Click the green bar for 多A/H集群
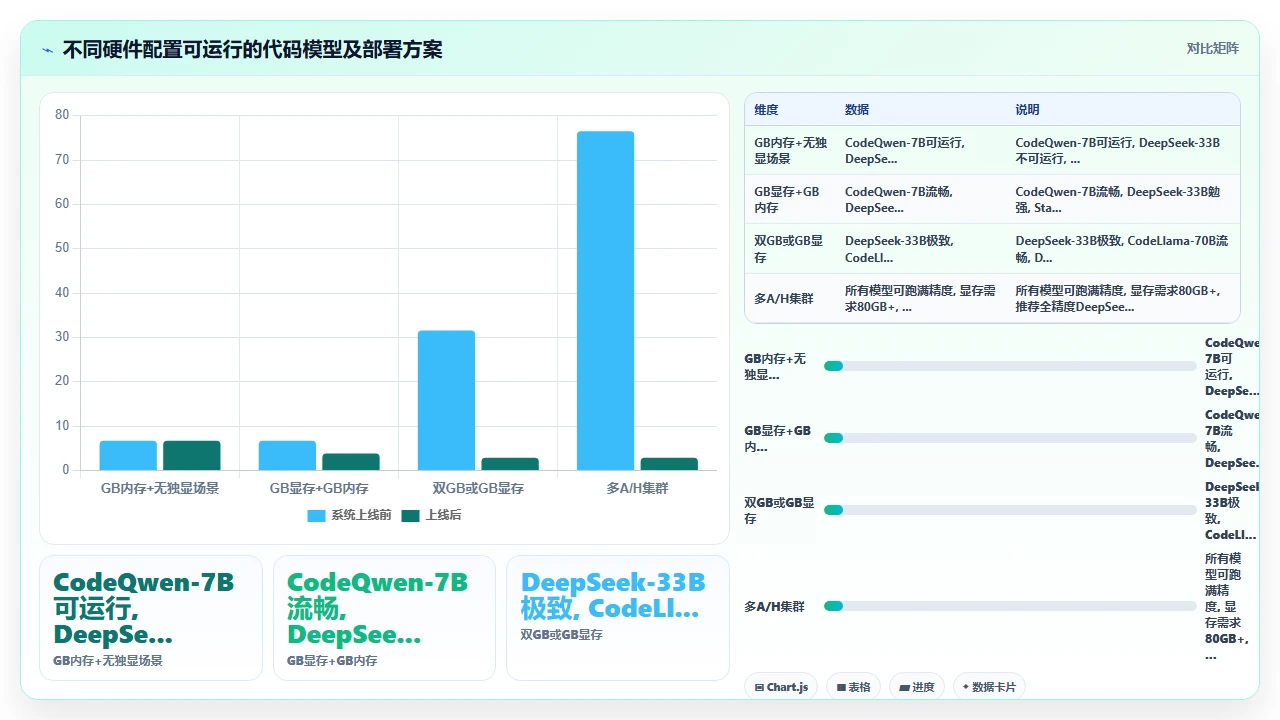 point(669,464)
